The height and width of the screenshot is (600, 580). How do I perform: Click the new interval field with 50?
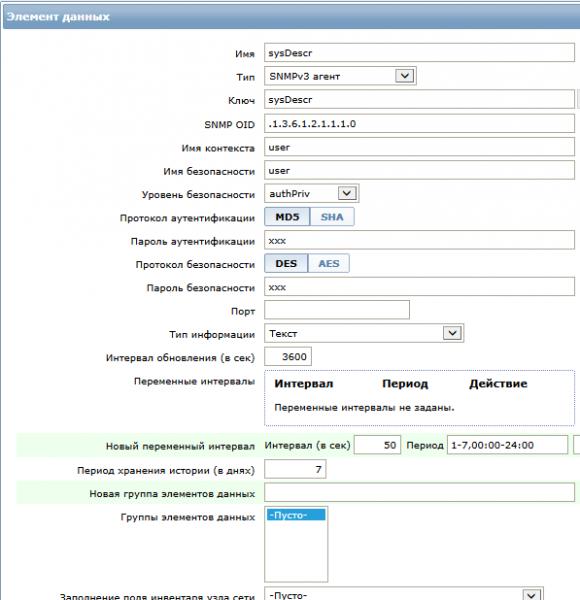(377, 445)
